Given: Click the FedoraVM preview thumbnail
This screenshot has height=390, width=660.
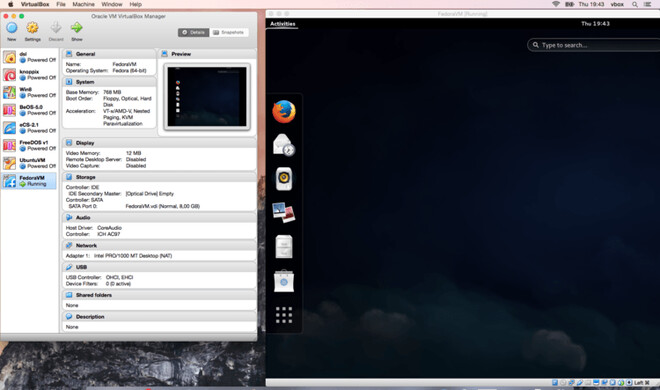Looking at the screenshot, I should click(x=207, y=97).
